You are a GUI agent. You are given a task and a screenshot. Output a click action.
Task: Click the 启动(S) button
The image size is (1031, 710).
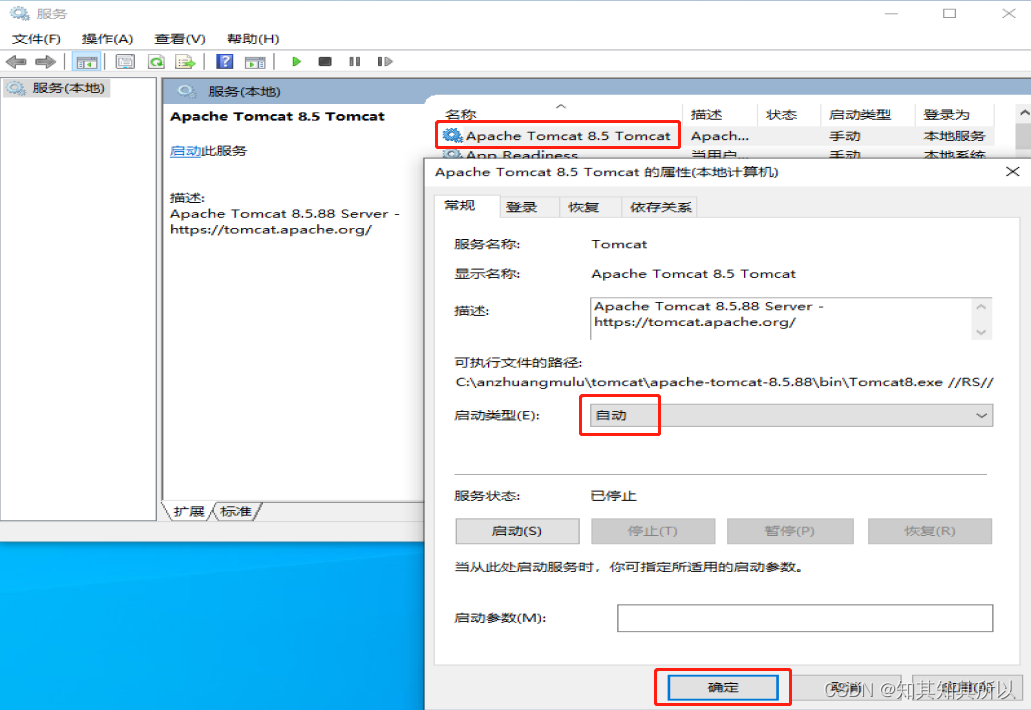pos(517,531)
